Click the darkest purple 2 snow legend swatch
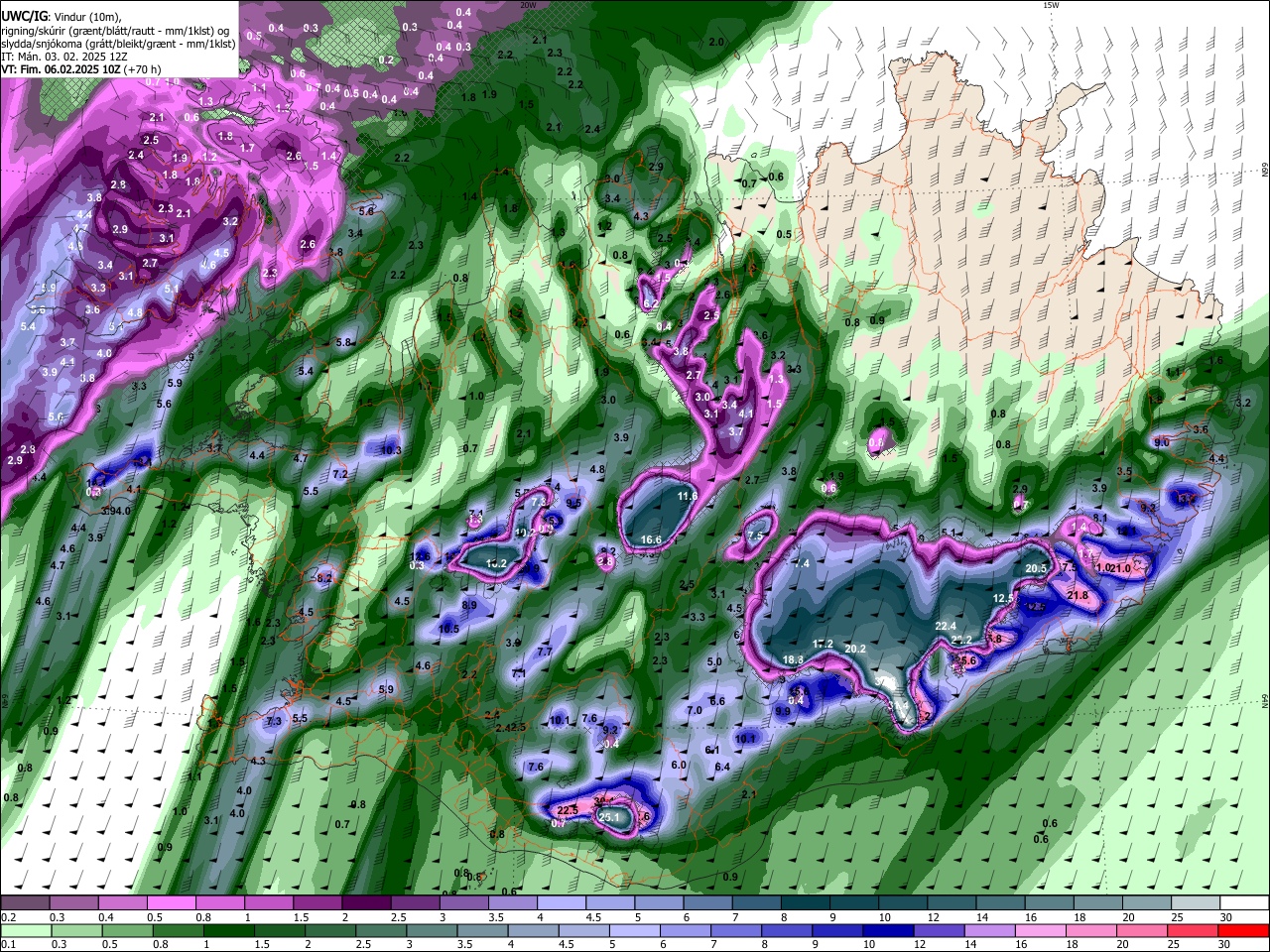This screenshot has width=1270, height=952. pos(366,902)
